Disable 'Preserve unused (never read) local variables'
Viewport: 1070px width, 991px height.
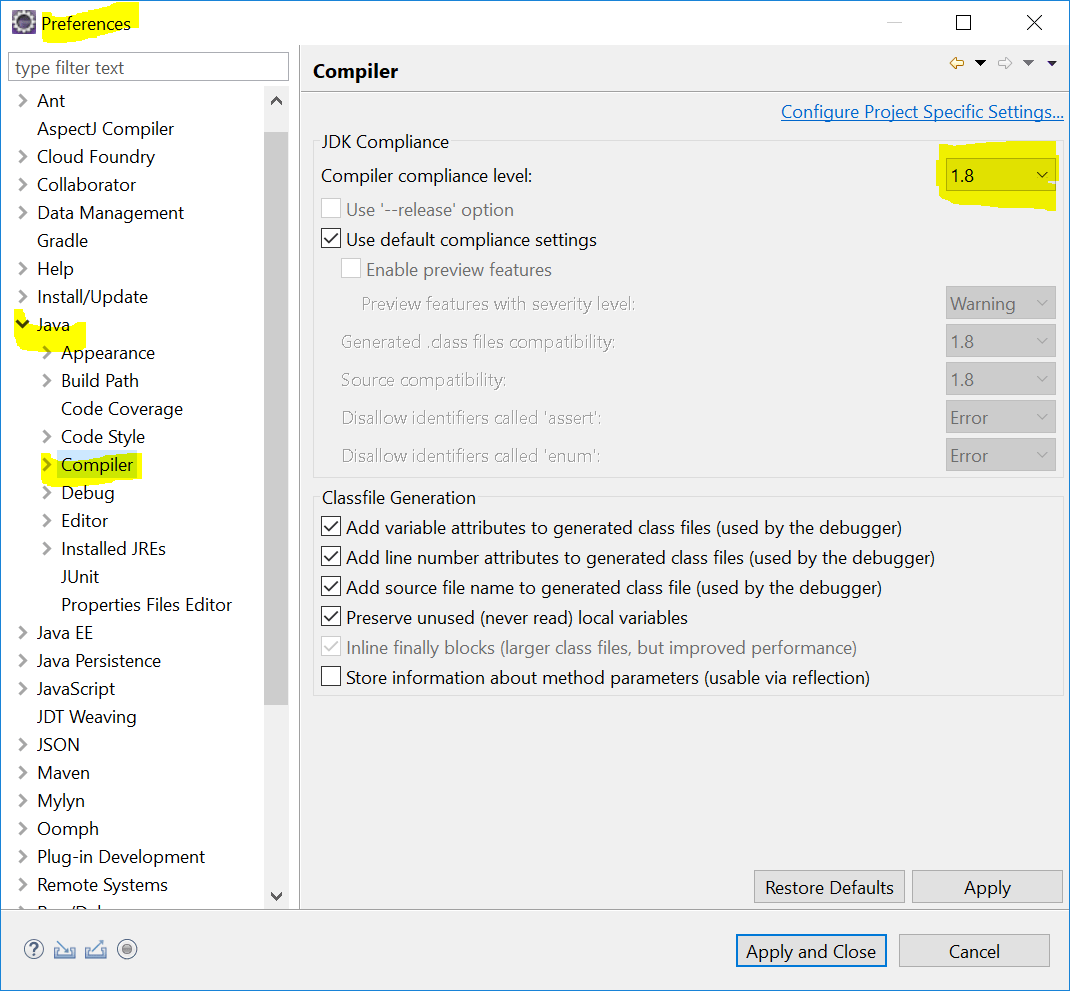[330, 617]
